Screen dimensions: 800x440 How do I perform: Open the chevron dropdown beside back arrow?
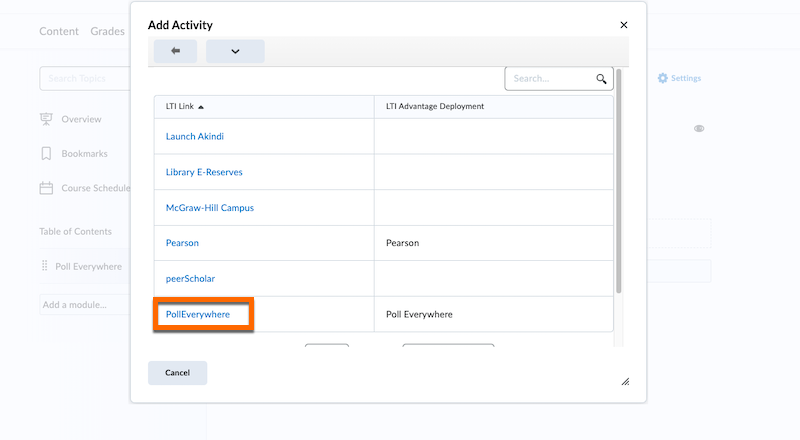pyautogui.click(x=235, y=51)
